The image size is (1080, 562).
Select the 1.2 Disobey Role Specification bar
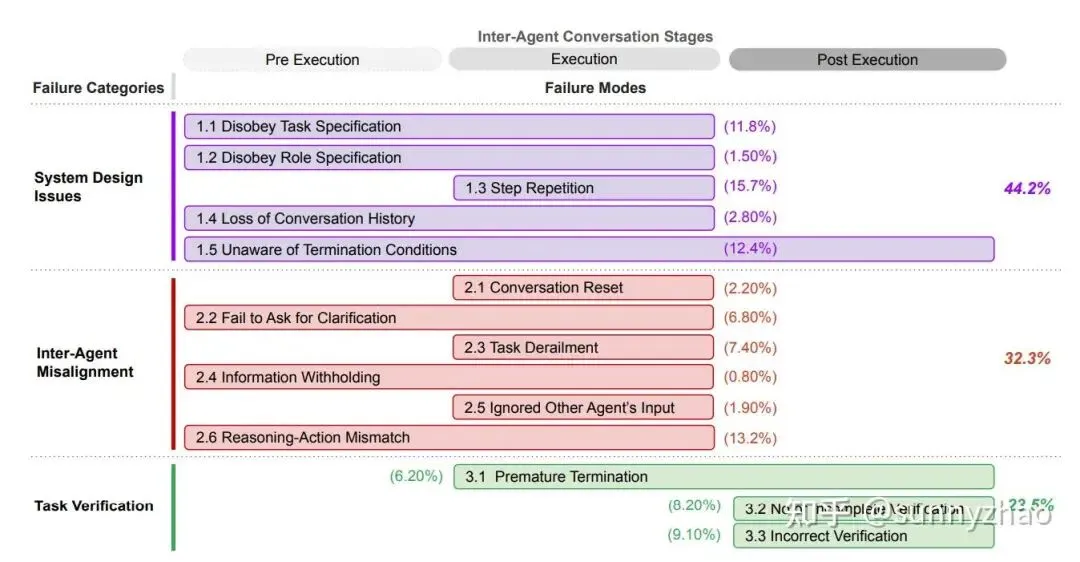449,158
